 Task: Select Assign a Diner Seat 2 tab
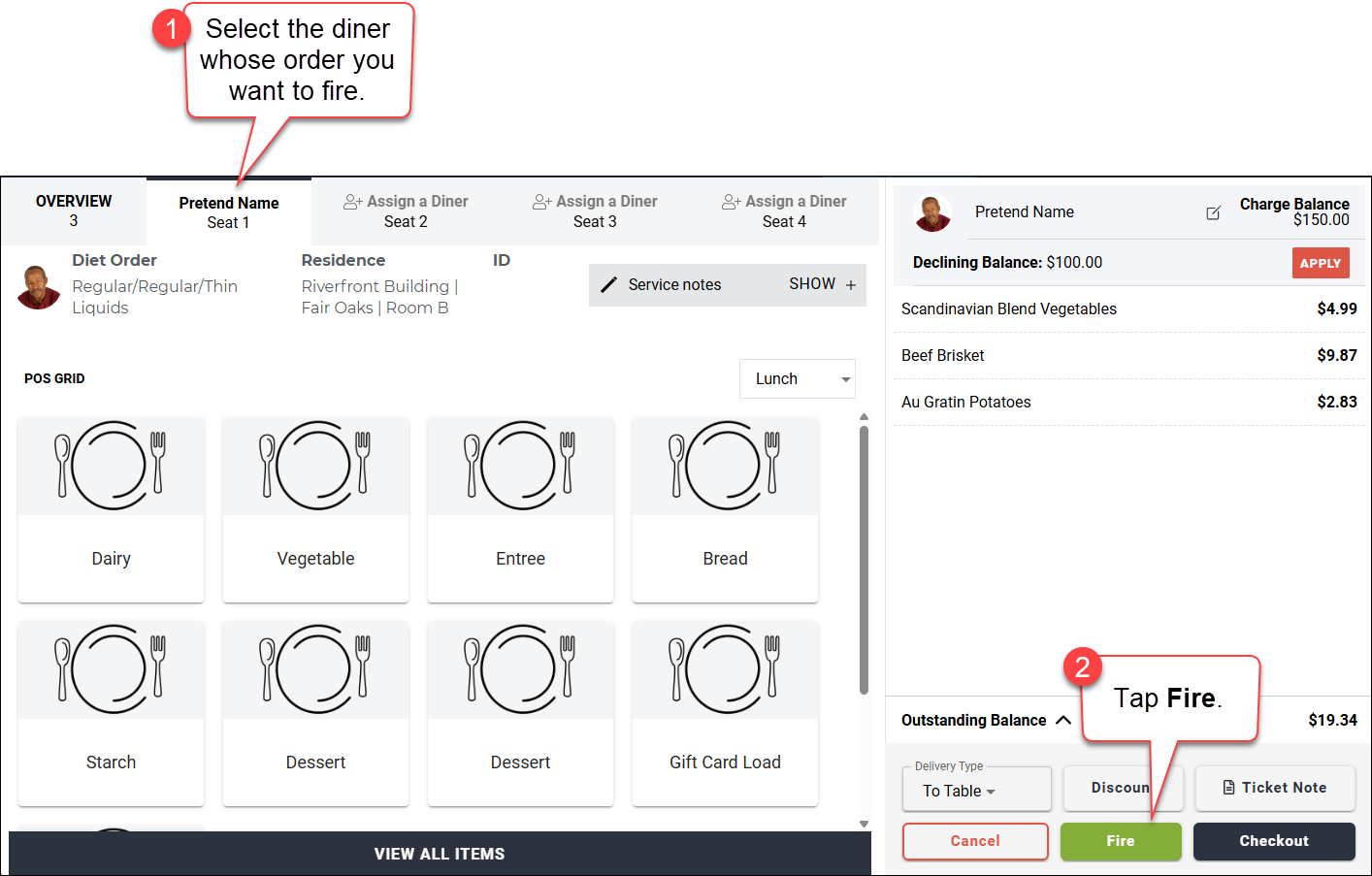click(406, 211)
